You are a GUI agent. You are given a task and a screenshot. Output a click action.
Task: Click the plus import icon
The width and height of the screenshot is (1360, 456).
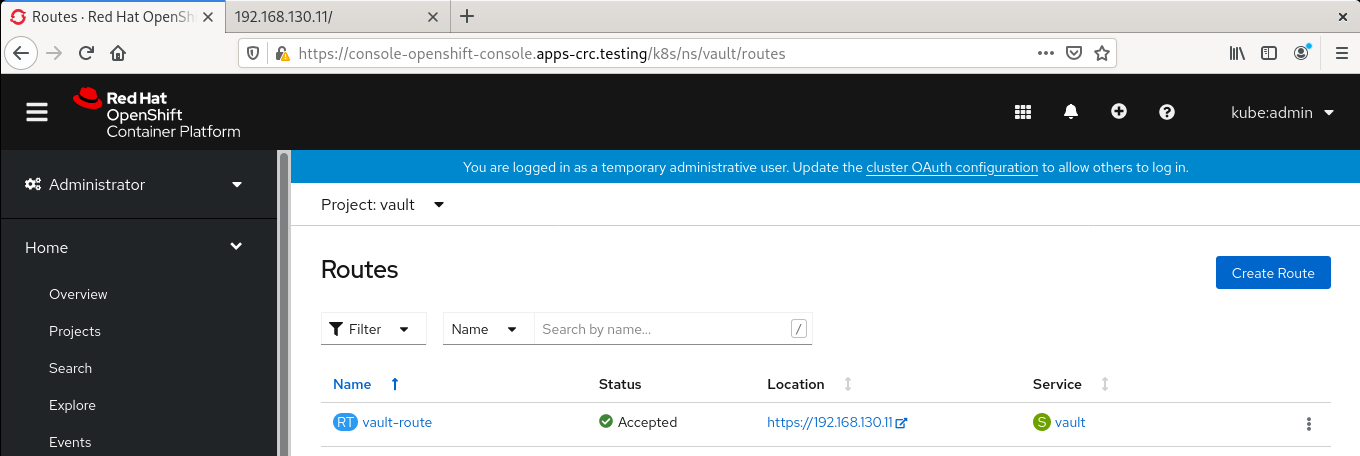(1119, 112)
